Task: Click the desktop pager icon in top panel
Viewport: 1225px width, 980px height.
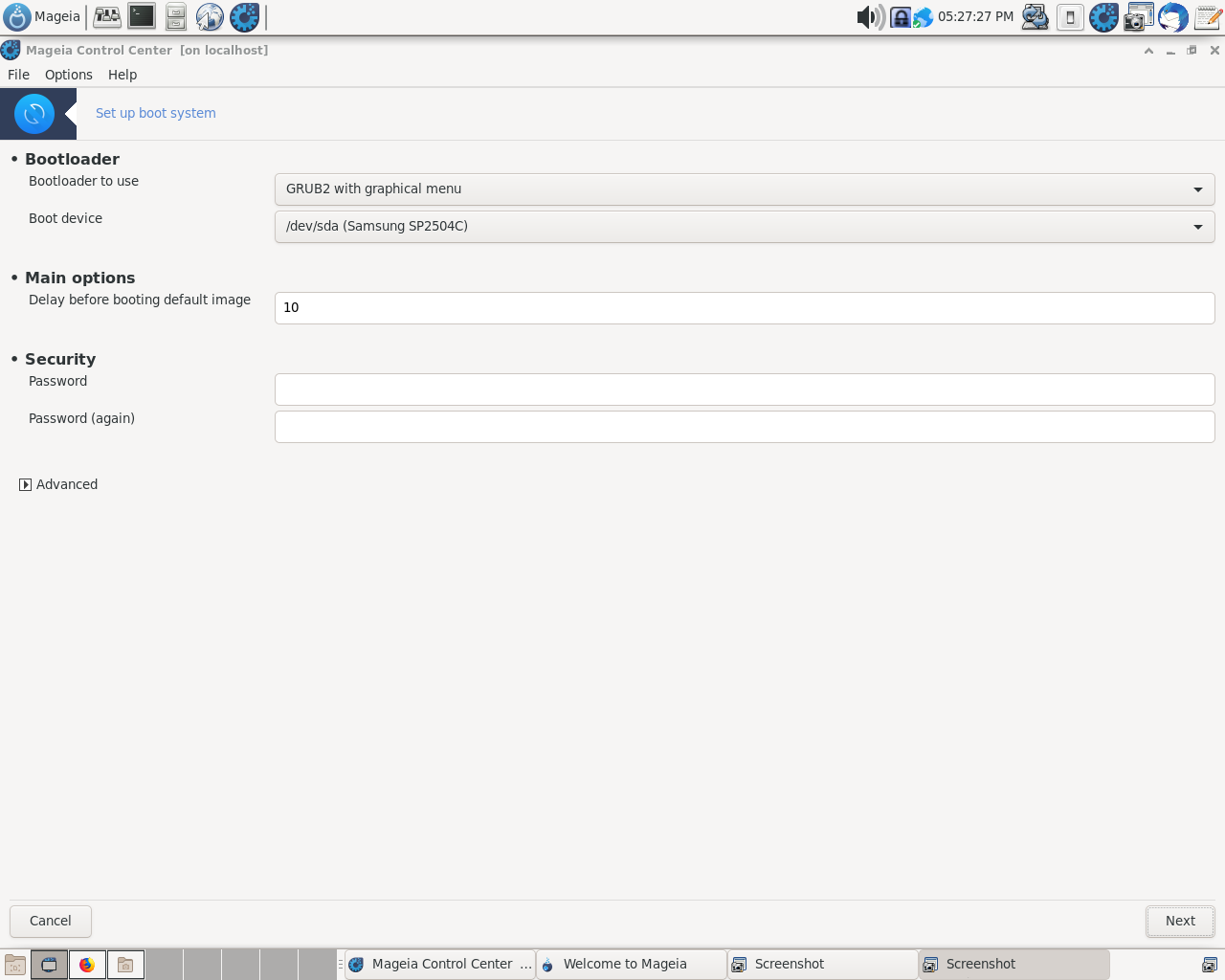Action: click(x=107, y=16)
